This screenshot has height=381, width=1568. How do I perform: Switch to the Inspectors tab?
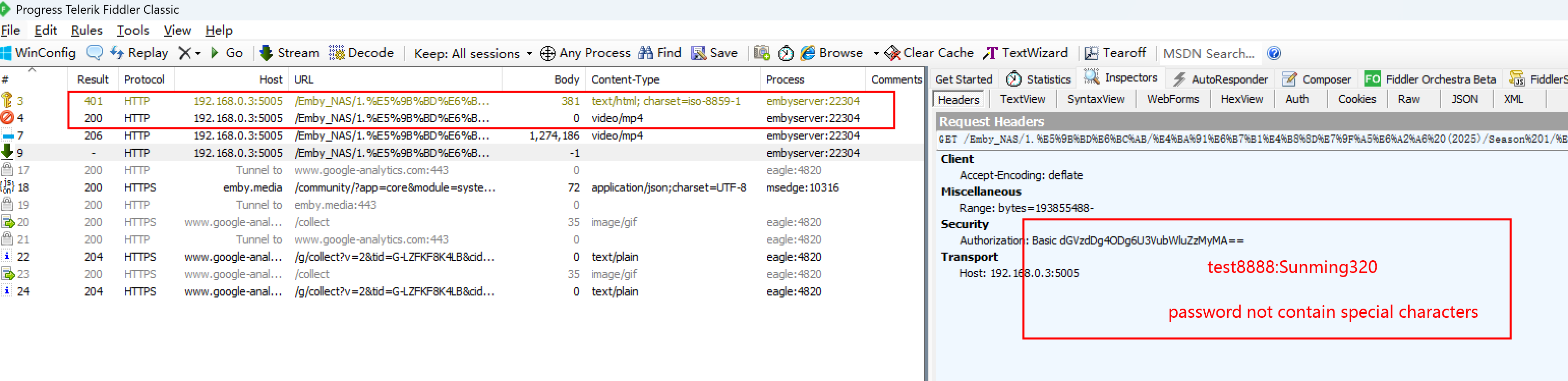coord(1121,77)
